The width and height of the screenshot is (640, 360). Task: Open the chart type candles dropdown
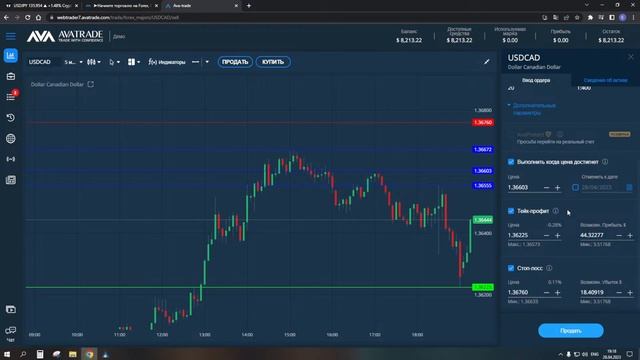pos(93,62)
